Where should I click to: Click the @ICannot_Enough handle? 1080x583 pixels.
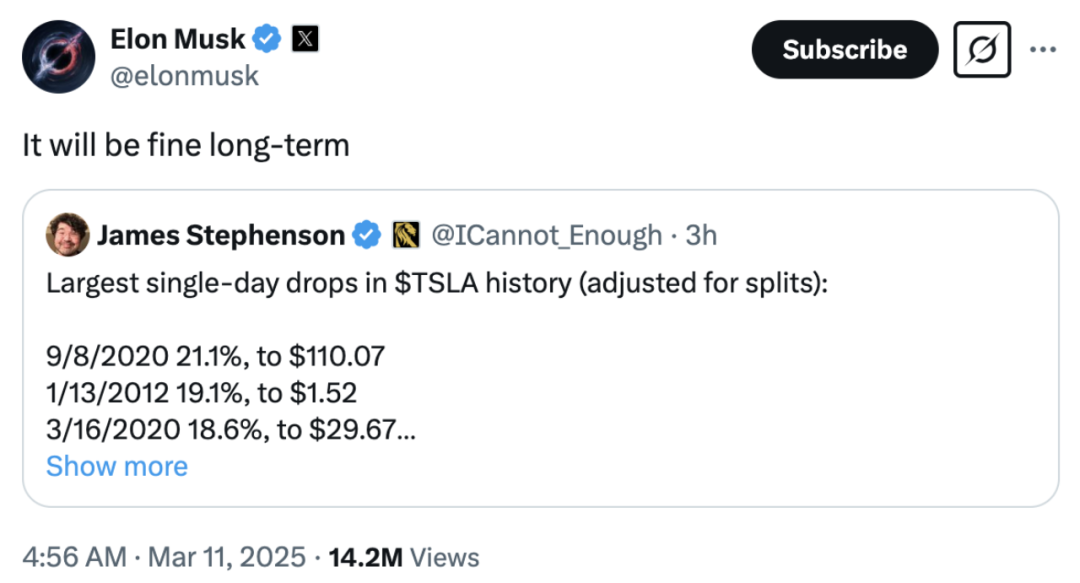pyautogui.click(x=546, y=235)
